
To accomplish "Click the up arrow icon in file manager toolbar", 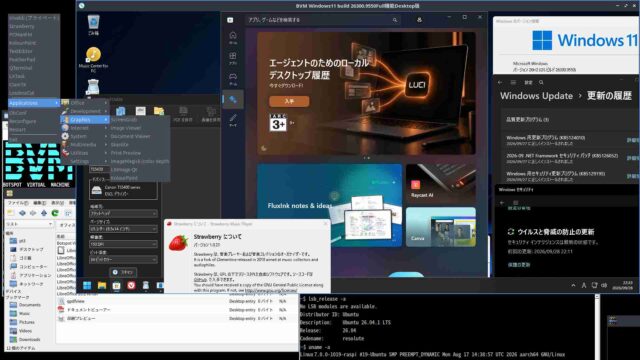I will [44, 213].
